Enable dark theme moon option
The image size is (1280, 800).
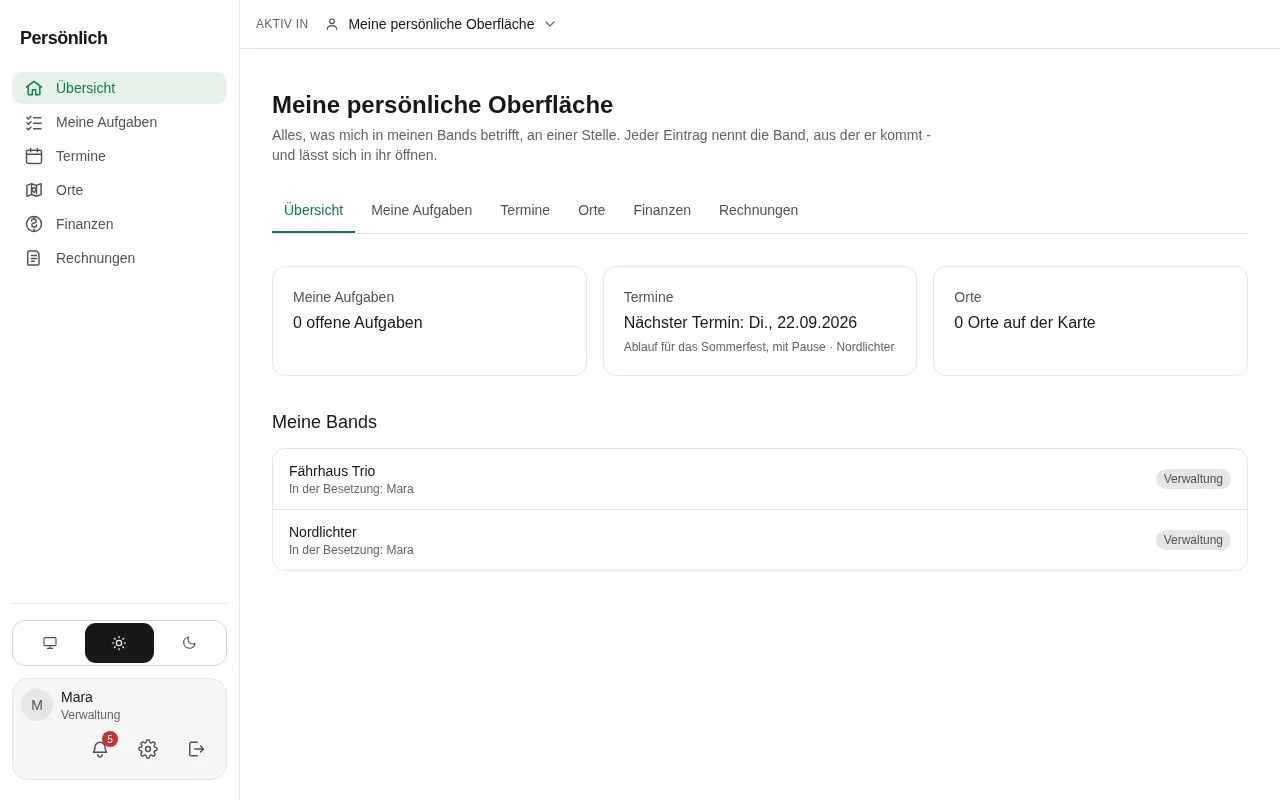[x=189, y=643]
